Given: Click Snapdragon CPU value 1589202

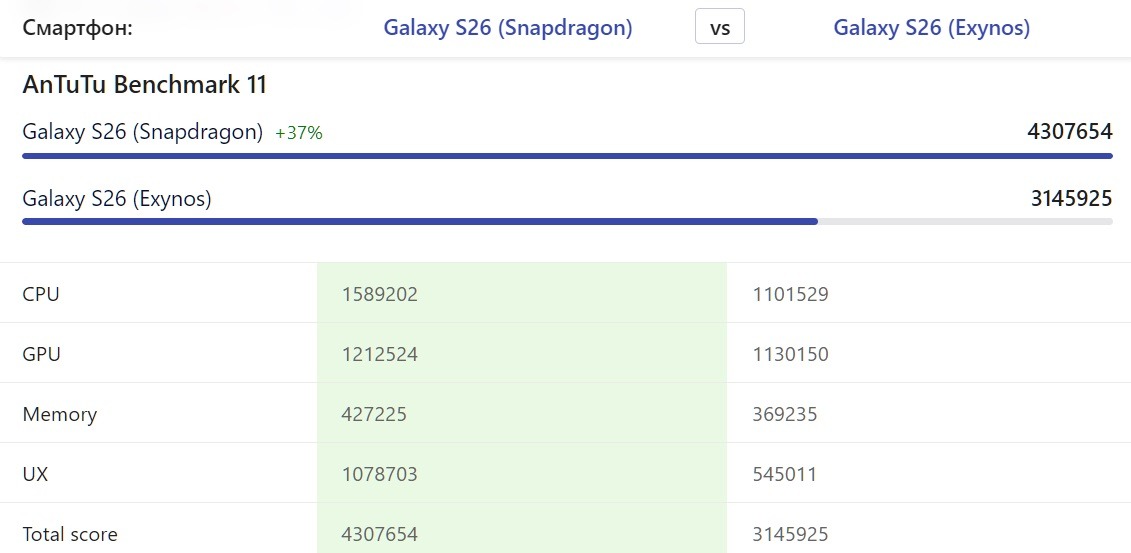Looking at the screenshot, I should pos(379,294).
